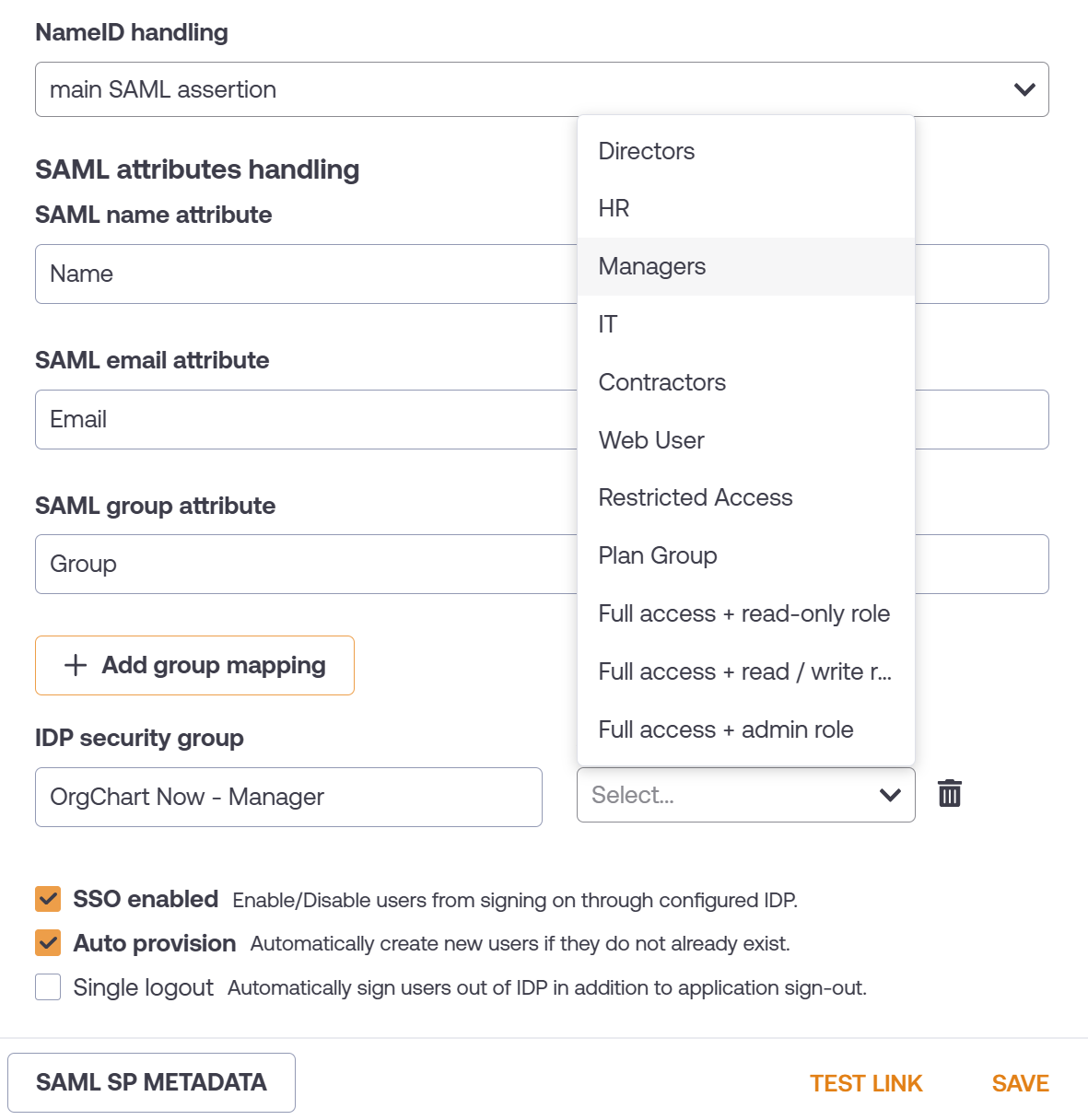
Task: Pick the HR option
Action: [745, 208]
